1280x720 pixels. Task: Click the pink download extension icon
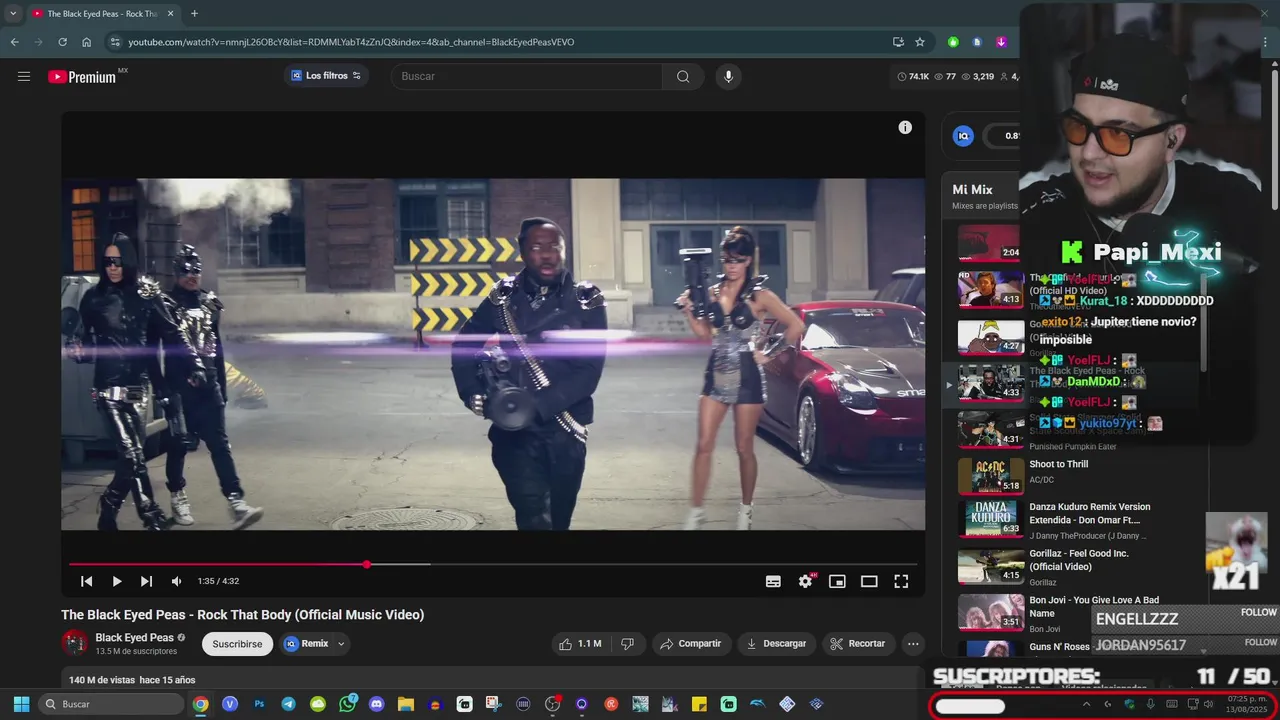coord(1001,42)
